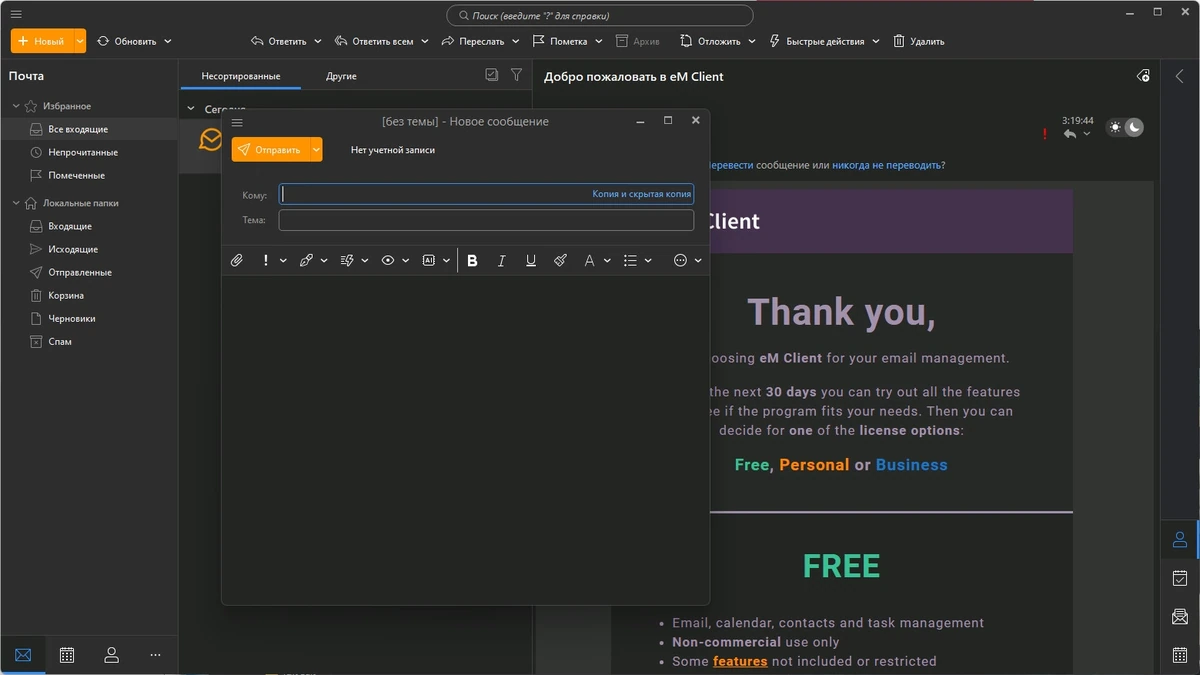Expand the Snooze (Отложить) dropdown arrow
The image size is (1200, 675).
tap(752, 42)
